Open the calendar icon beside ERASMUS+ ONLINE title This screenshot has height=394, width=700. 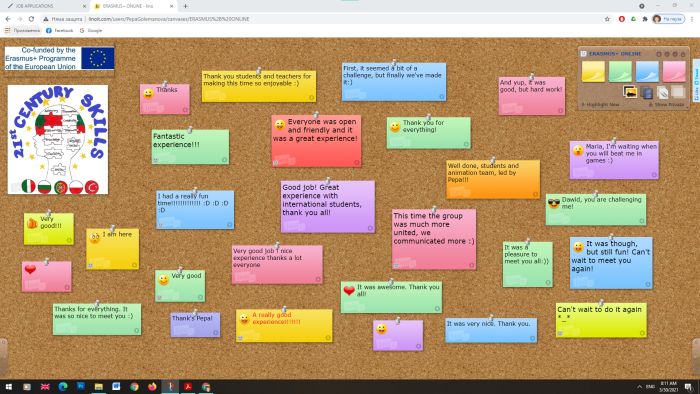(583, 54)
